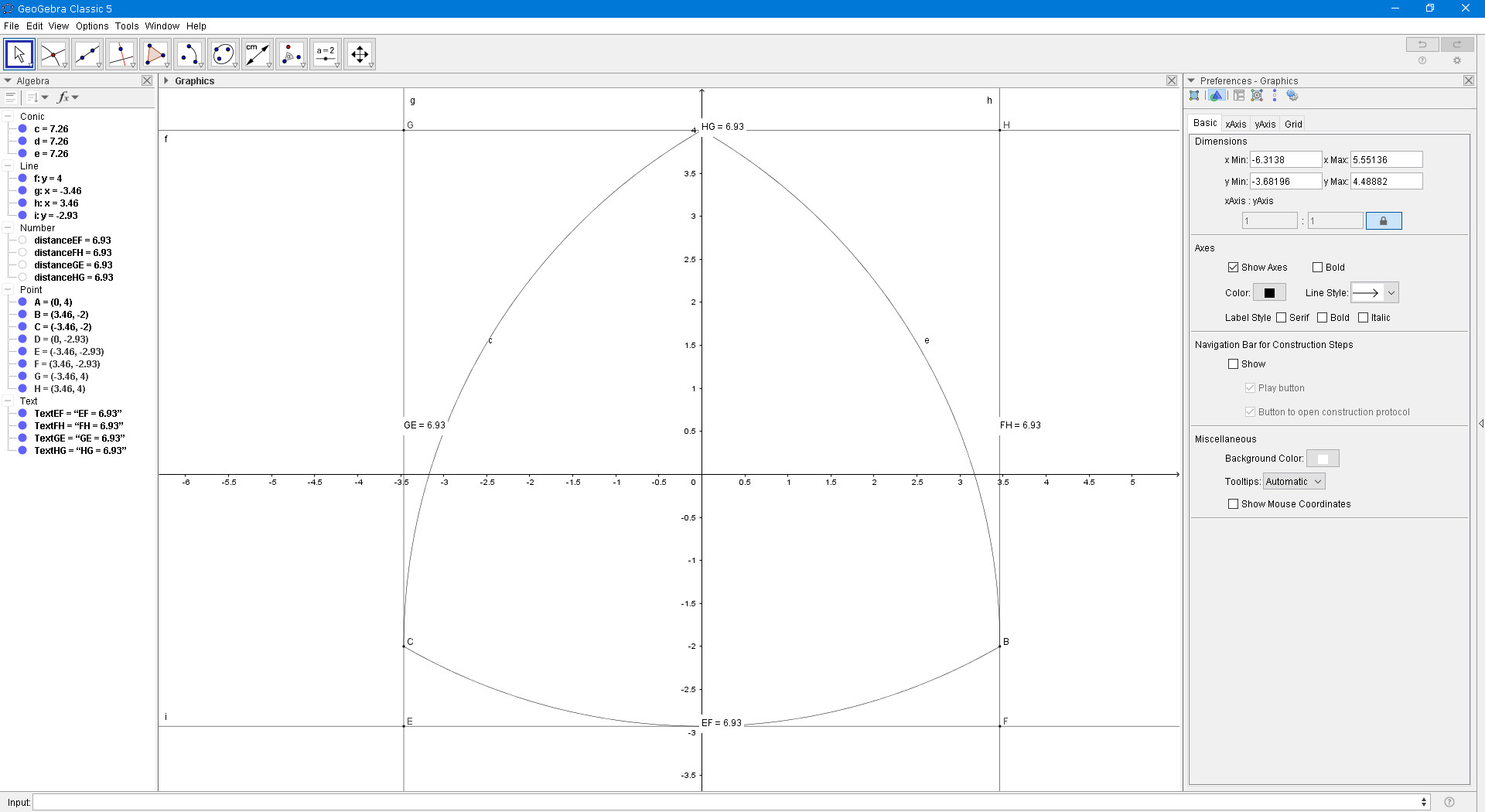Image resolution: width=1485 pixels, height=812 pixels.
Task: Open the Options menu
Action: pos(92,26)
